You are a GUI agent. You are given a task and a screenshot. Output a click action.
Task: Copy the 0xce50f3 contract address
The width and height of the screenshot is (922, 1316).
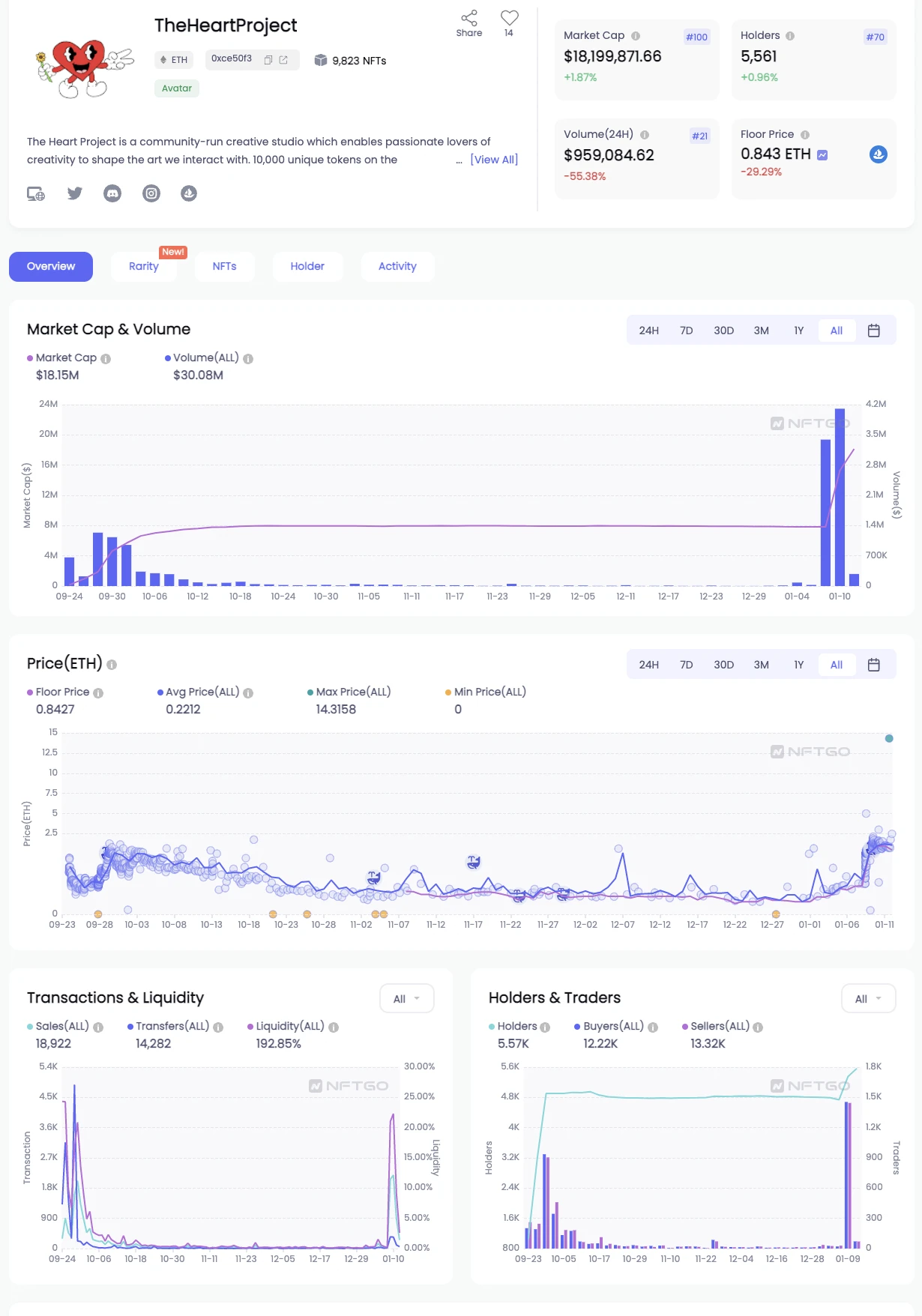click(x=268, y=60)
